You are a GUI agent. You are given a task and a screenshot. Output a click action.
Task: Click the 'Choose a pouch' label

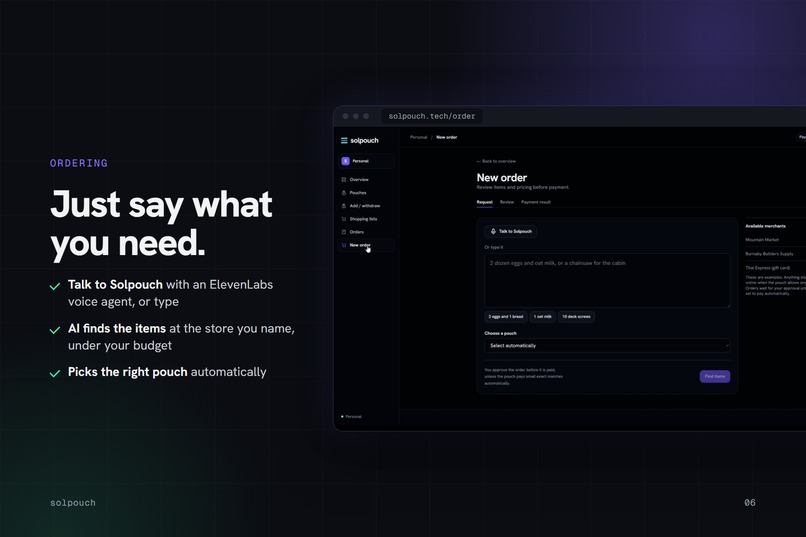pos(500,334)
